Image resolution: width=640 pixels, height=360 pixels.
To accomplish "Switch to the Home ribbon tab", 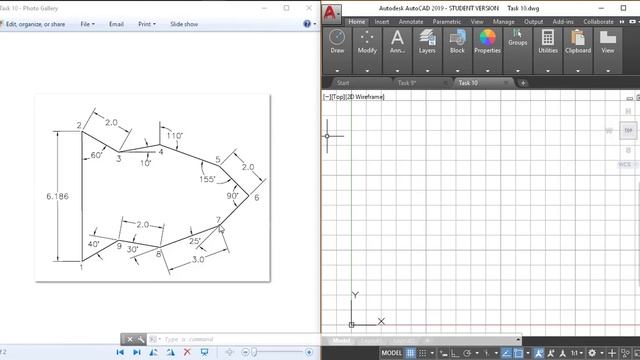I will [356, 22].
